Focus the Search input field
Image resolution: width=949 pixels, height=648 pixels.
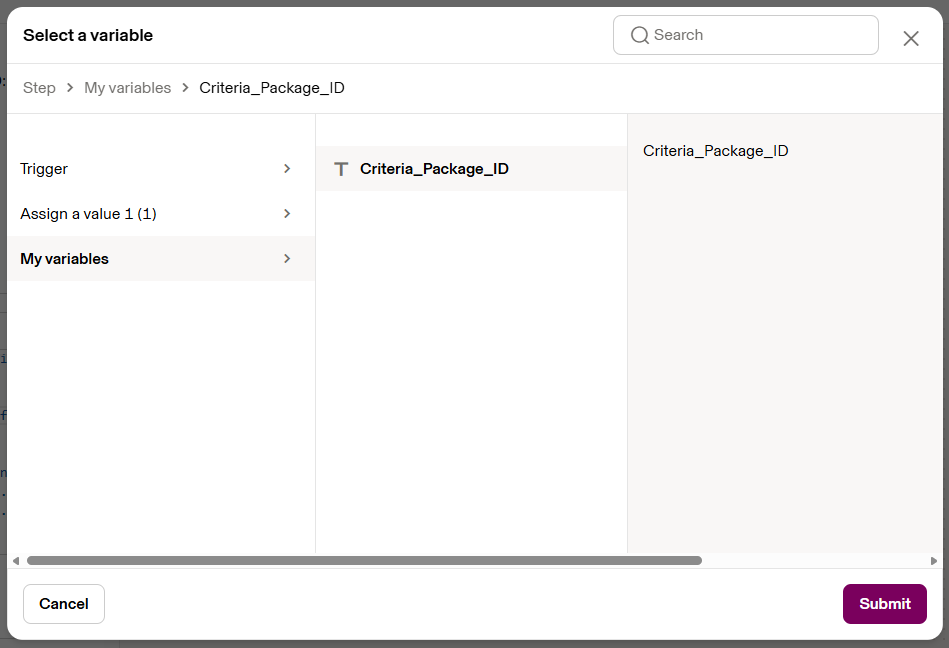tap(746, 35)
